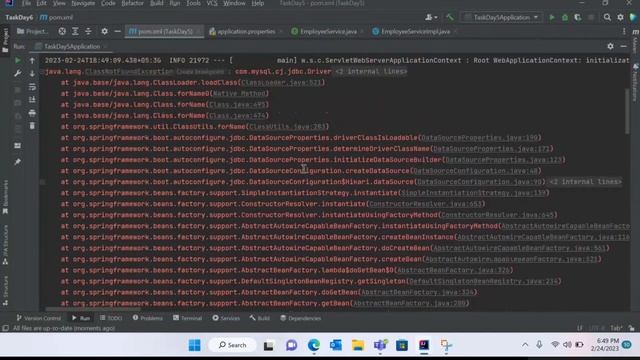The image size is (640, 360).
Task: Follow ConstructorResolver.java:653 link
Action: [x=426, y=204]
